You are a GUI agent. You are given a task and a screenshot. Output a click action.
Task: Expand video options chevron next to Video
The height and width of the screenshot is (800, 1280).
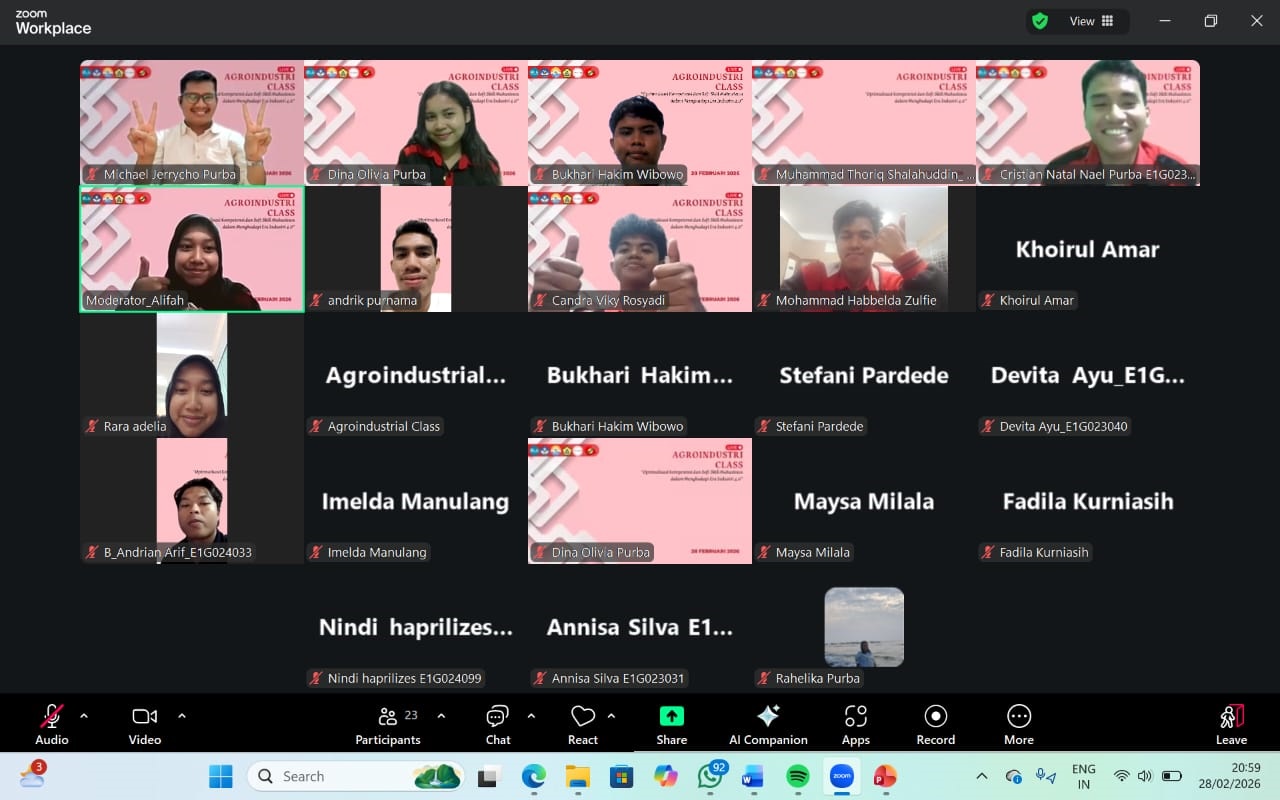coord(182,716)
